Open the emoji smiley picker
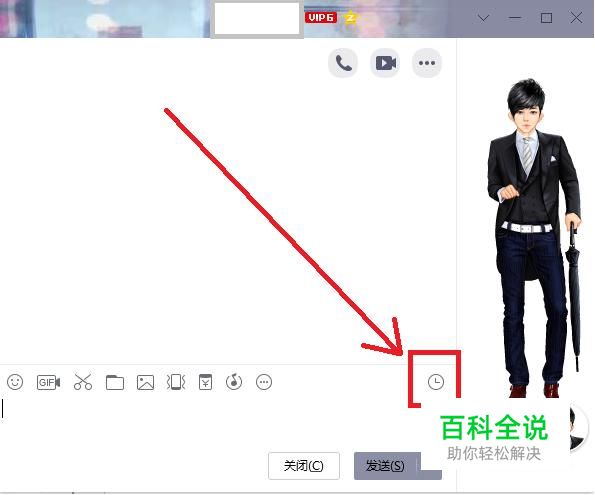 coord(15,382)
